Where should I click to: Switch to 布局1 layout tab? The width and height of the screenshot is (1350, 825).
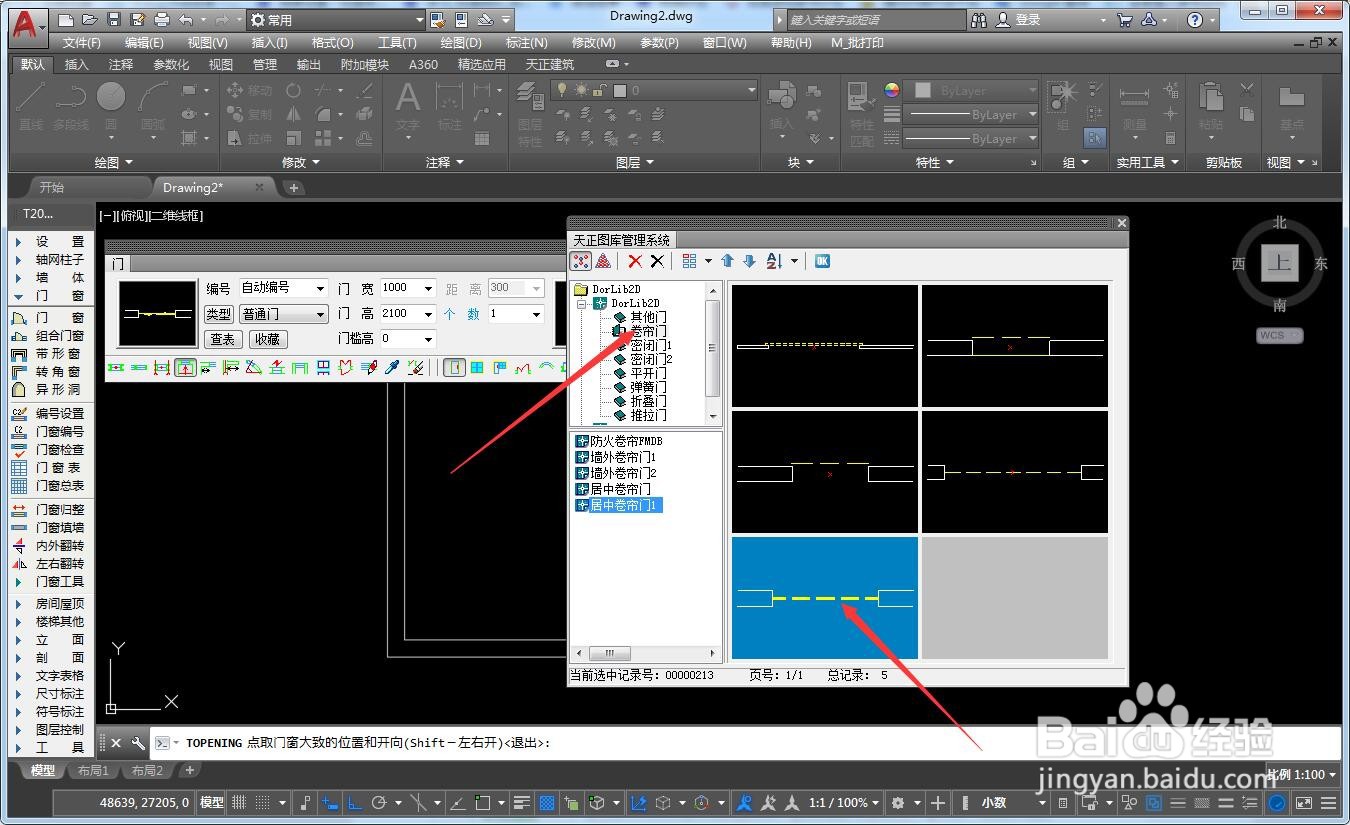click(92, 771)
